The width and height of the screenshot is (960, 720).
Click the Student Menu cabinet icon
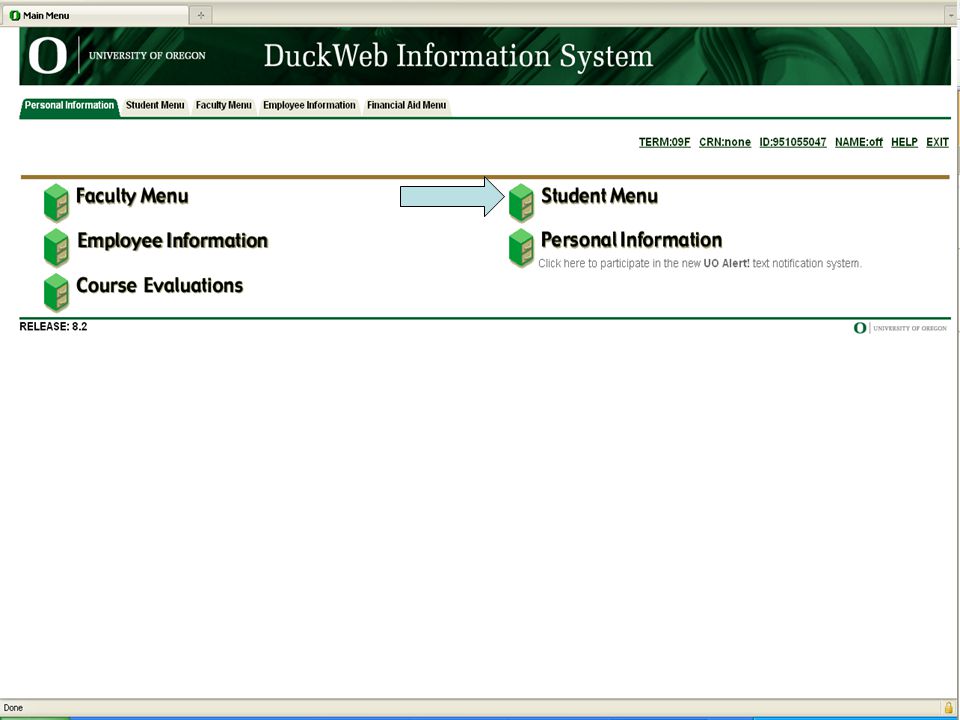pos(521,203)
